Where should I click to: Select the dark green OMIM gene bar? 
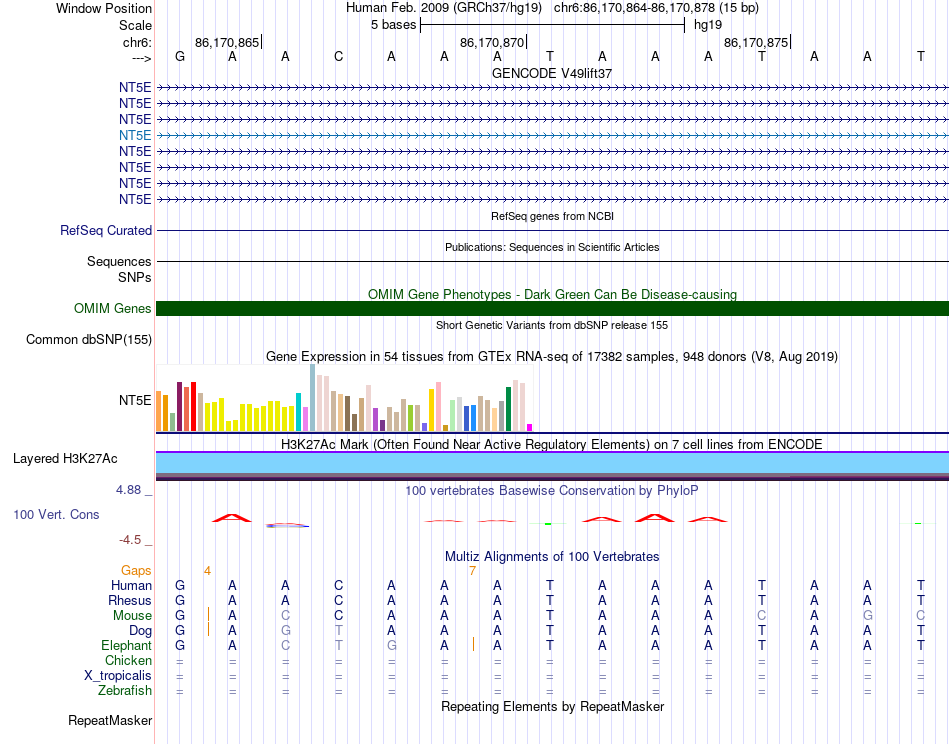(x=552, y=308)
